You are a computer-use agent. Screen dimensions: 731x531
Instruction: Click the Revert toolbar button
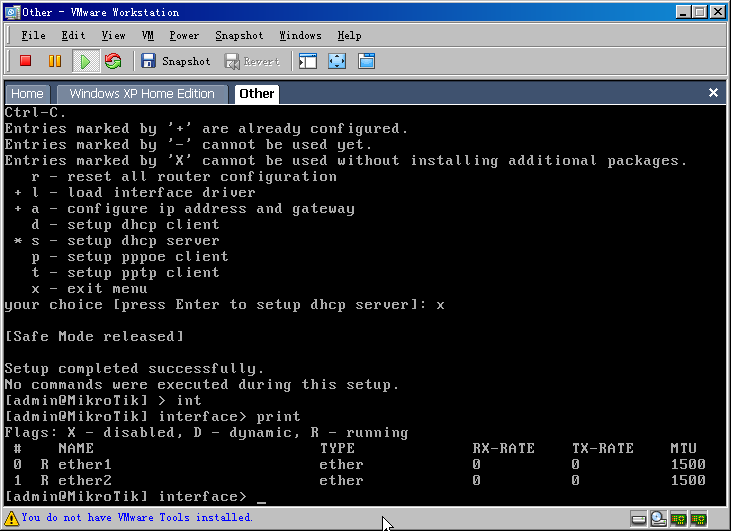(252, 61)
